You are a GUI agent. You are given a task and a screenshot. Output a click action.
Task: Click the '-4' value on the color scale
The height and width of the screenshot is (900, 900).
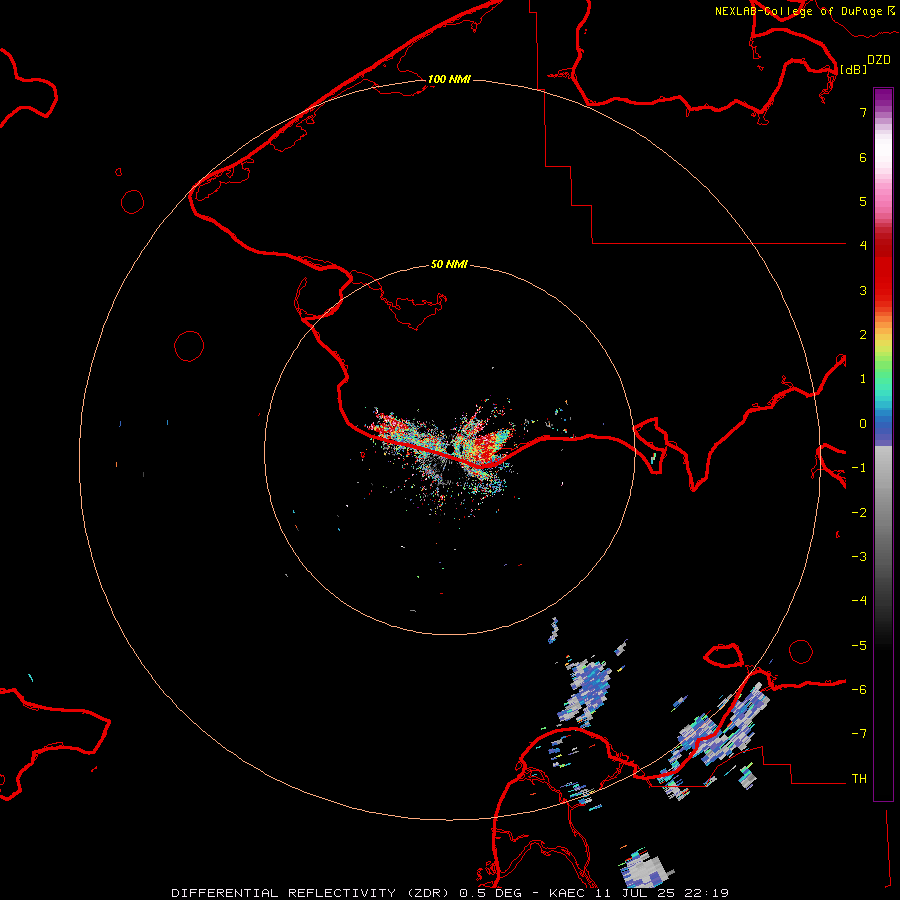coord(859,600)
